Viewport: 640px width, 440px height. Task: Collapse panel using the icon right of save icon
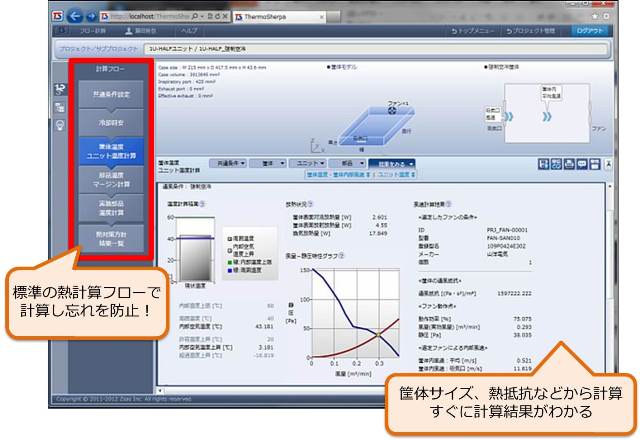pos(608,164)
